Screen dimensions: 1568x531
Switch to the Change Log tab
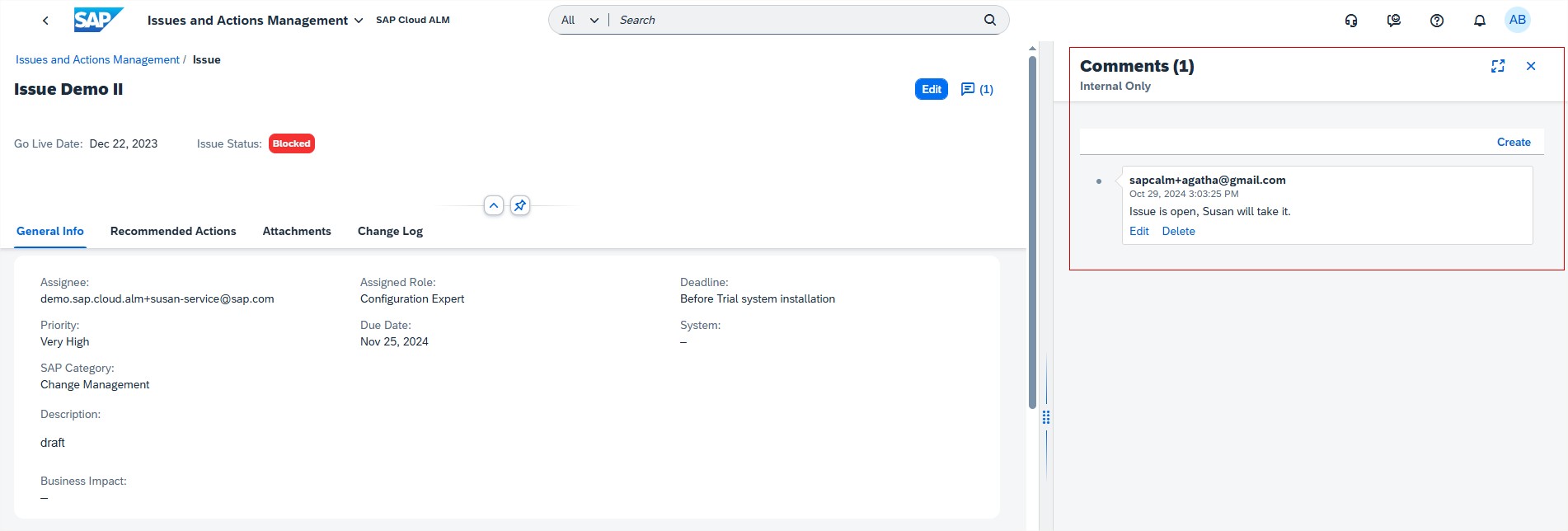(390, 231)
